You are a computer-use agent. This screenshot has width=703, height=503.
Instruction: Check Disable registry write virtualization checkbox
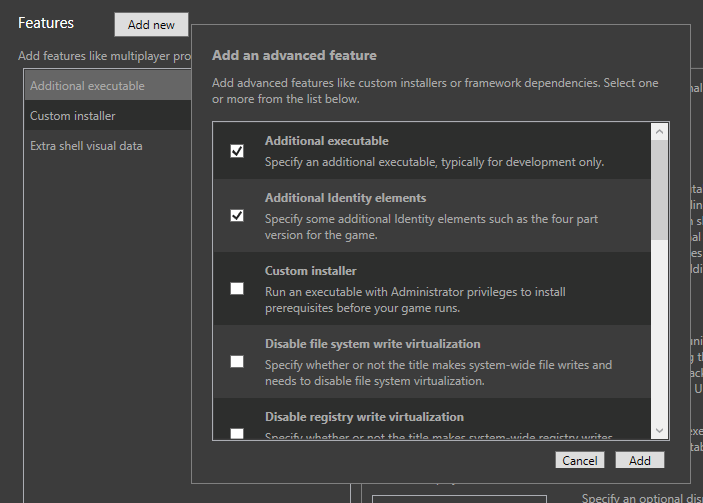tap(237, 434)
